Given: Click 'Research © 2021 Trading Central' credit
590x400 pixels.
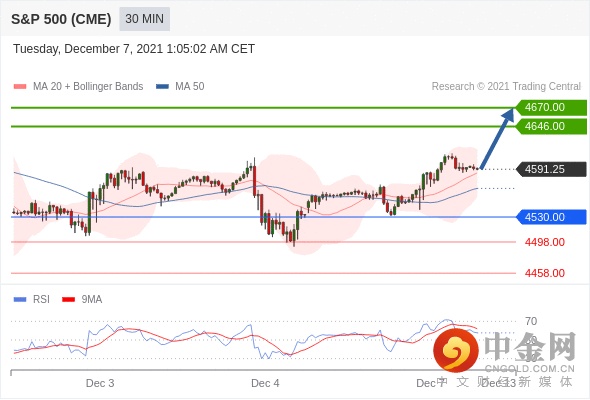Looking at the screenshot, I should click(x=506, y=87).
